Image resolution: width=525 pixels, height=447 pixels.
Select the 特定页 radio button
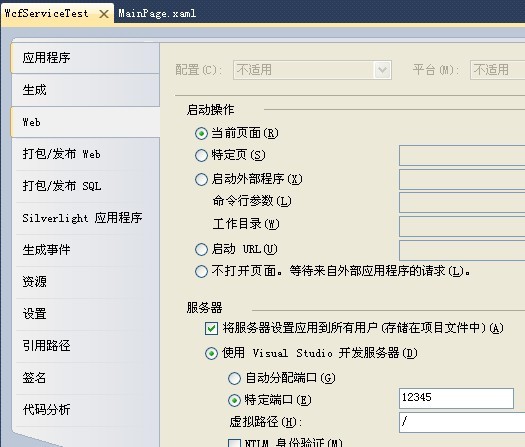point(201,155)
